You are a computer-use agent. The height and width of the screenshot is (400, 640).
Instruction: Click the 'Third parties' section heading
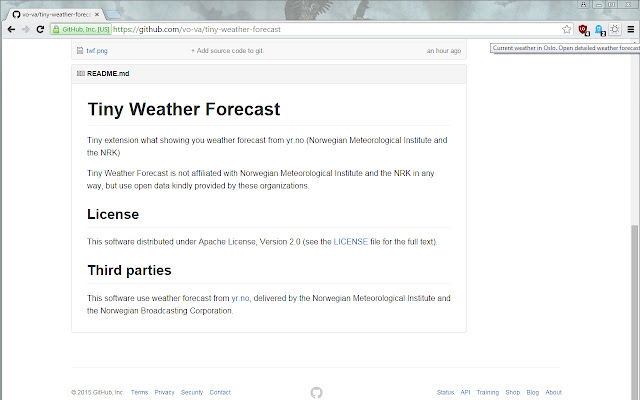[x=129, y=270]
